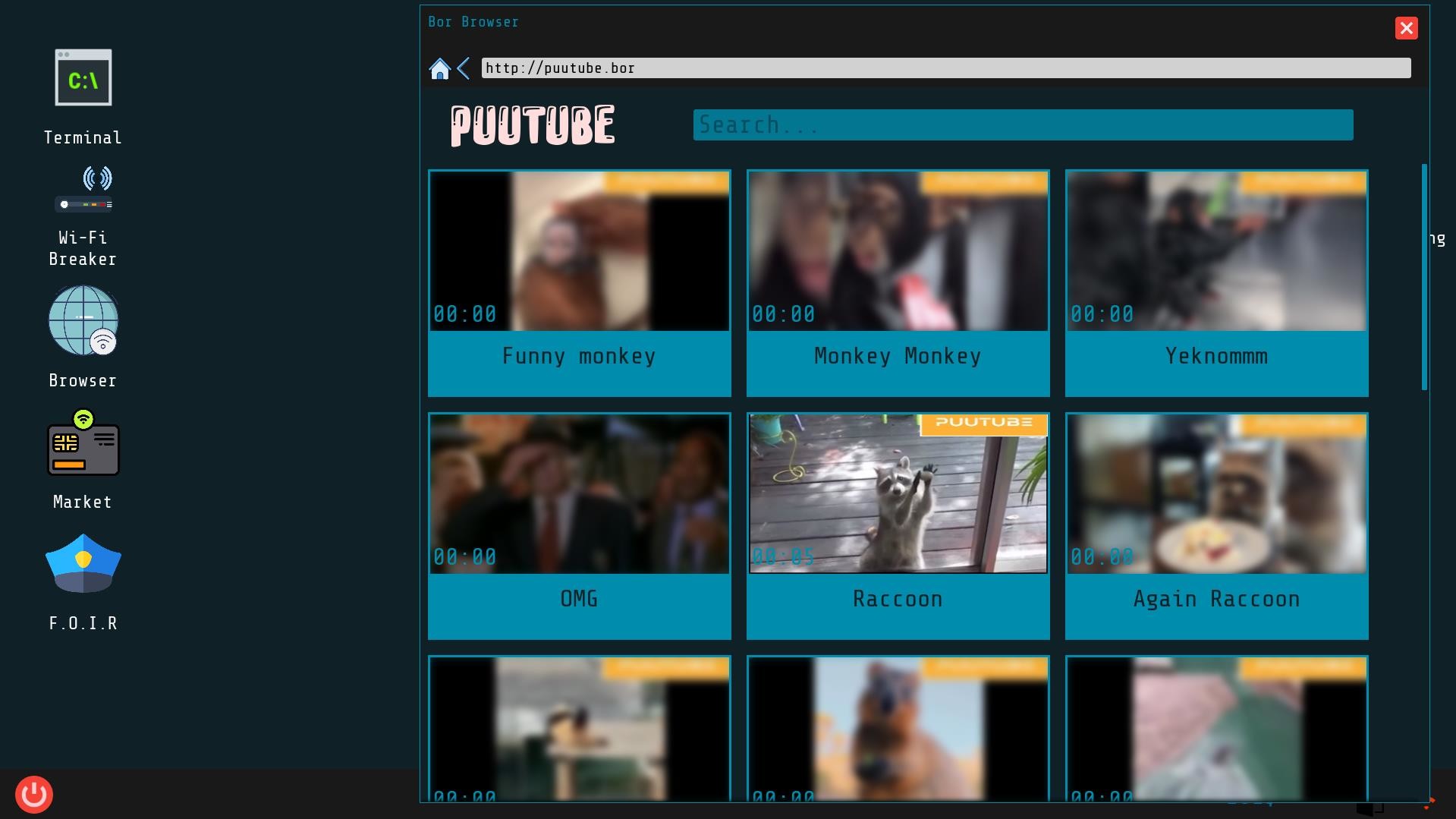Click the PUUTUBE logo
The image size is (1456, 819).
coord(532,124)
